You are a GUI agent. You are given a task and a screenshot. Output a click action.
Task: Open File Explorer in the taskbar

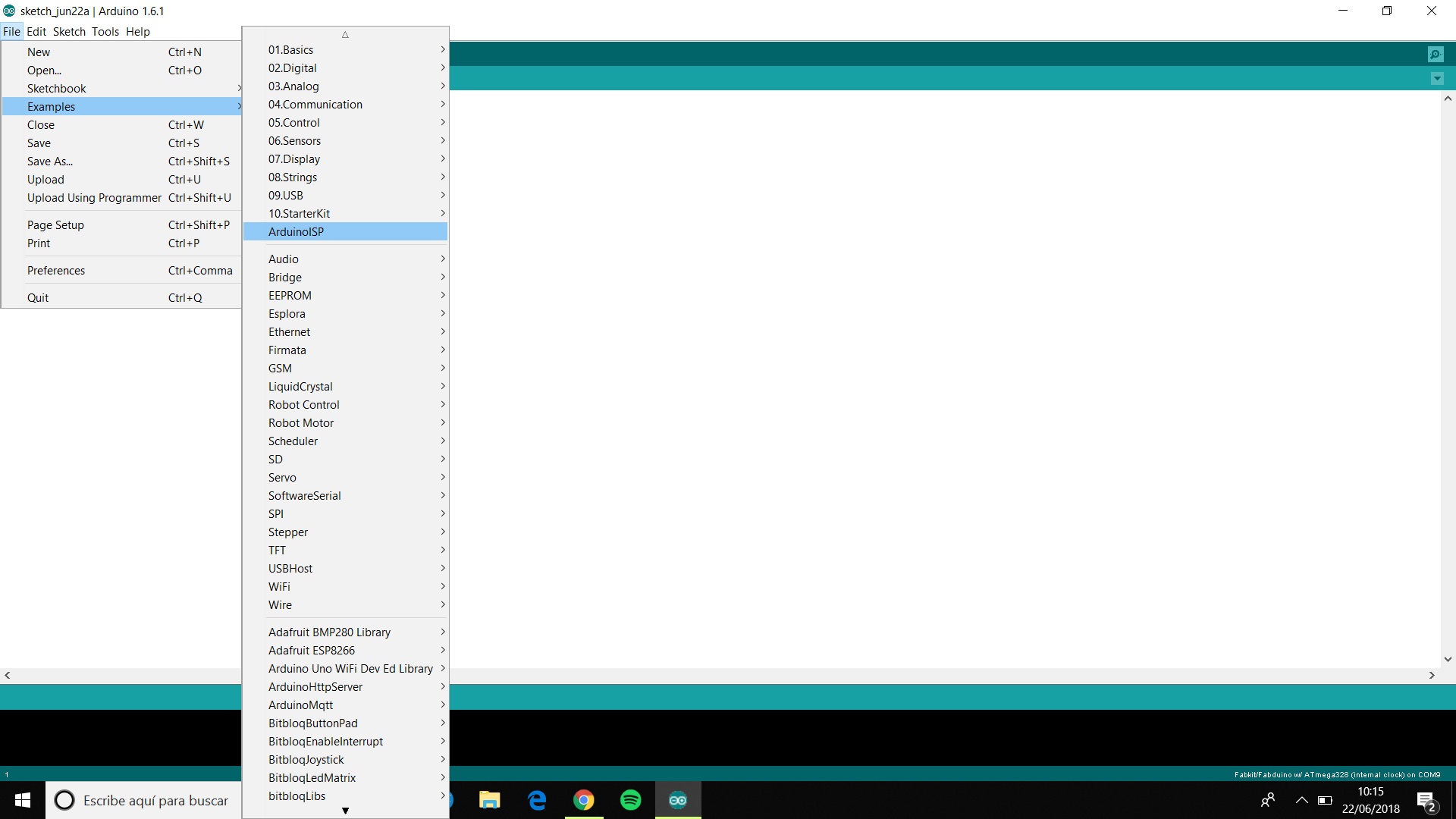click(490, 800)
